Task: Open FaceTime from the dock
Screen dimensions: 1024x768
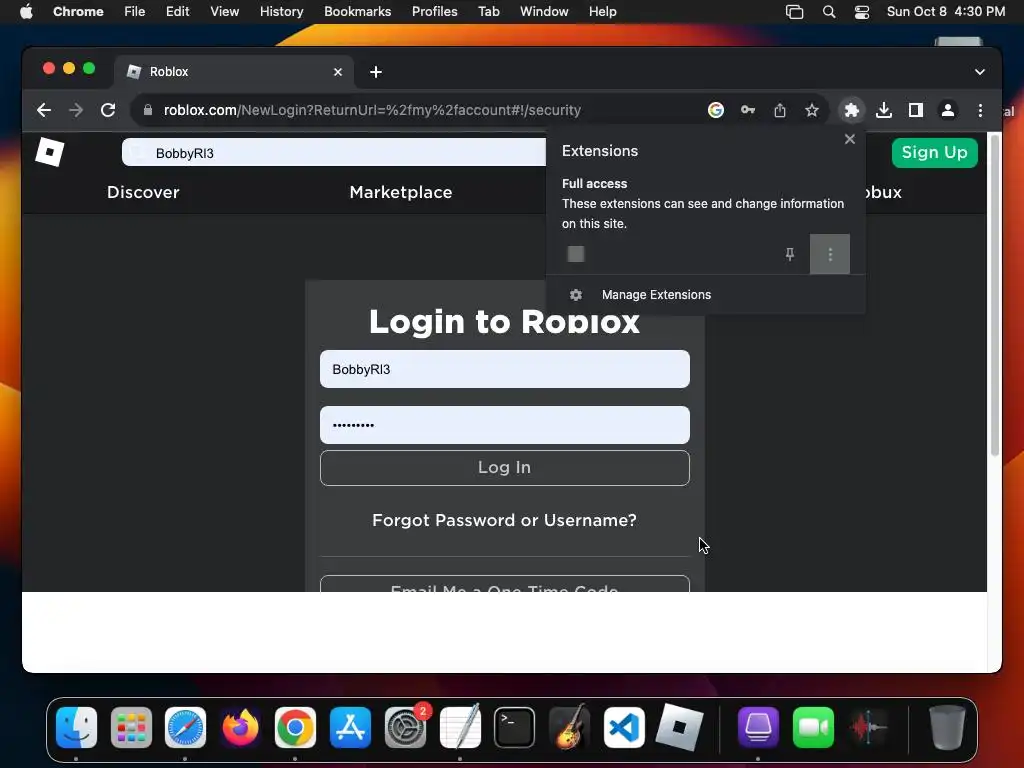Action: [x=813, y=728]
